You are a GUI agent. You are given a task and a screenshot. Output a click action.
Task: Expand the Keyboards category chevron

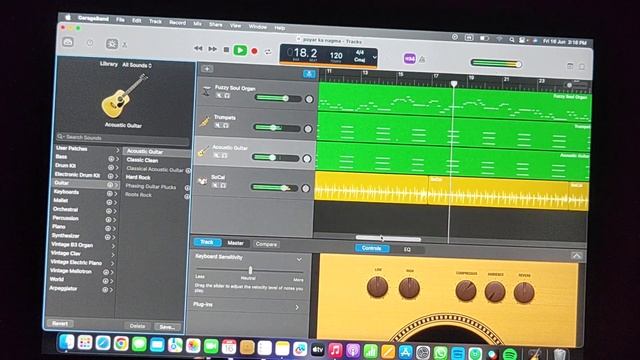click(x=116, y=193)
